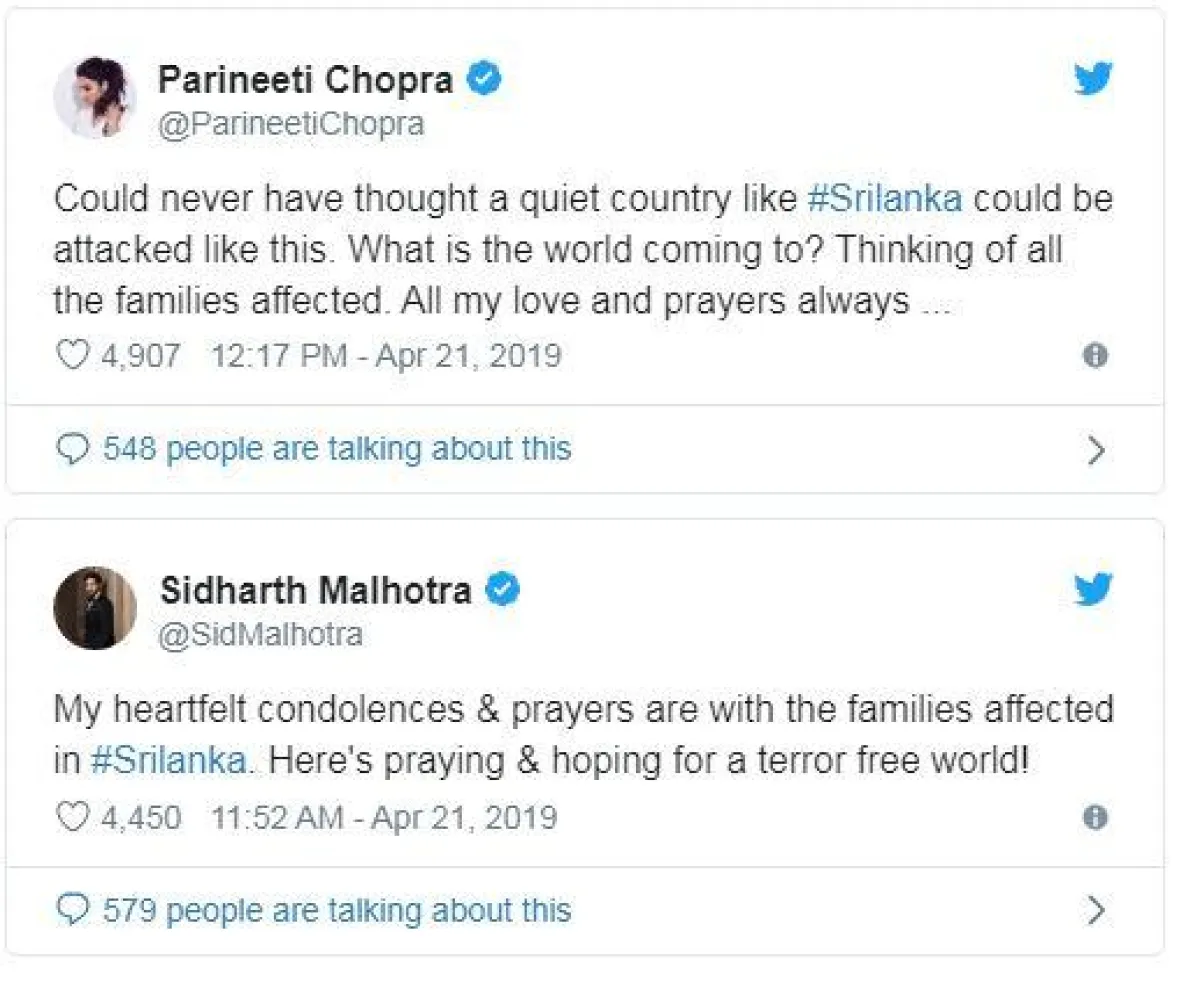Click the #Srilanka hashtag in Sidharth's tweet
This screenshot has height=989, width=1200.
[x=168, y=761]
